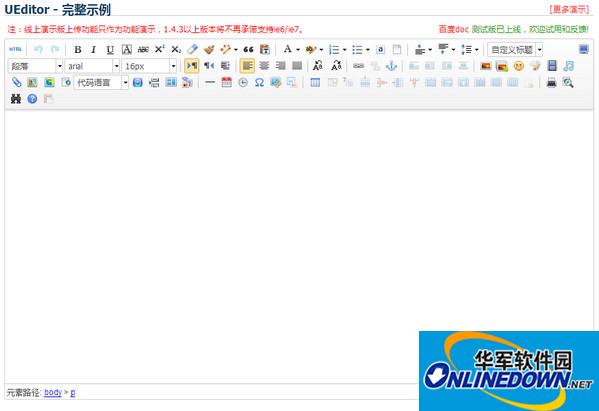Click the redo arrow icon
Image resolution: width=599 pixels, height=411 pixels.
(55, 49)
